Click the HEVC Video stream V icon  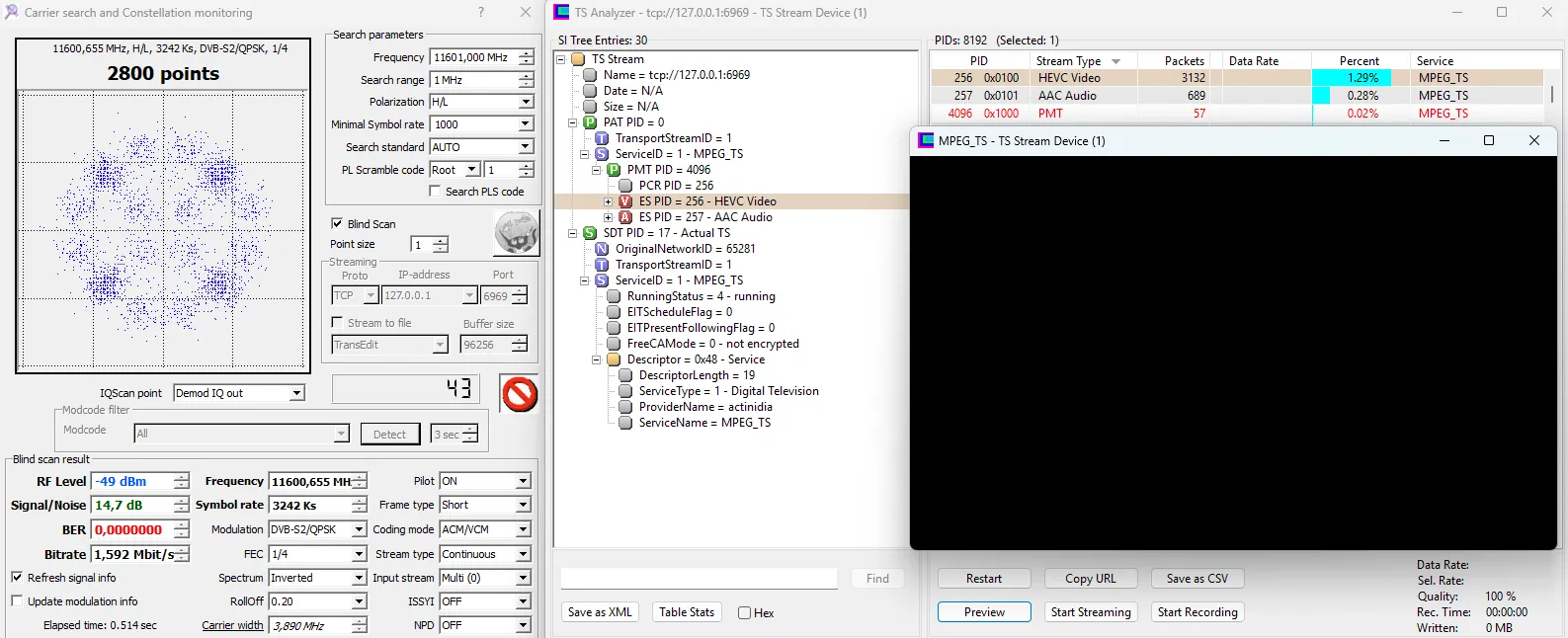(625, 201)
